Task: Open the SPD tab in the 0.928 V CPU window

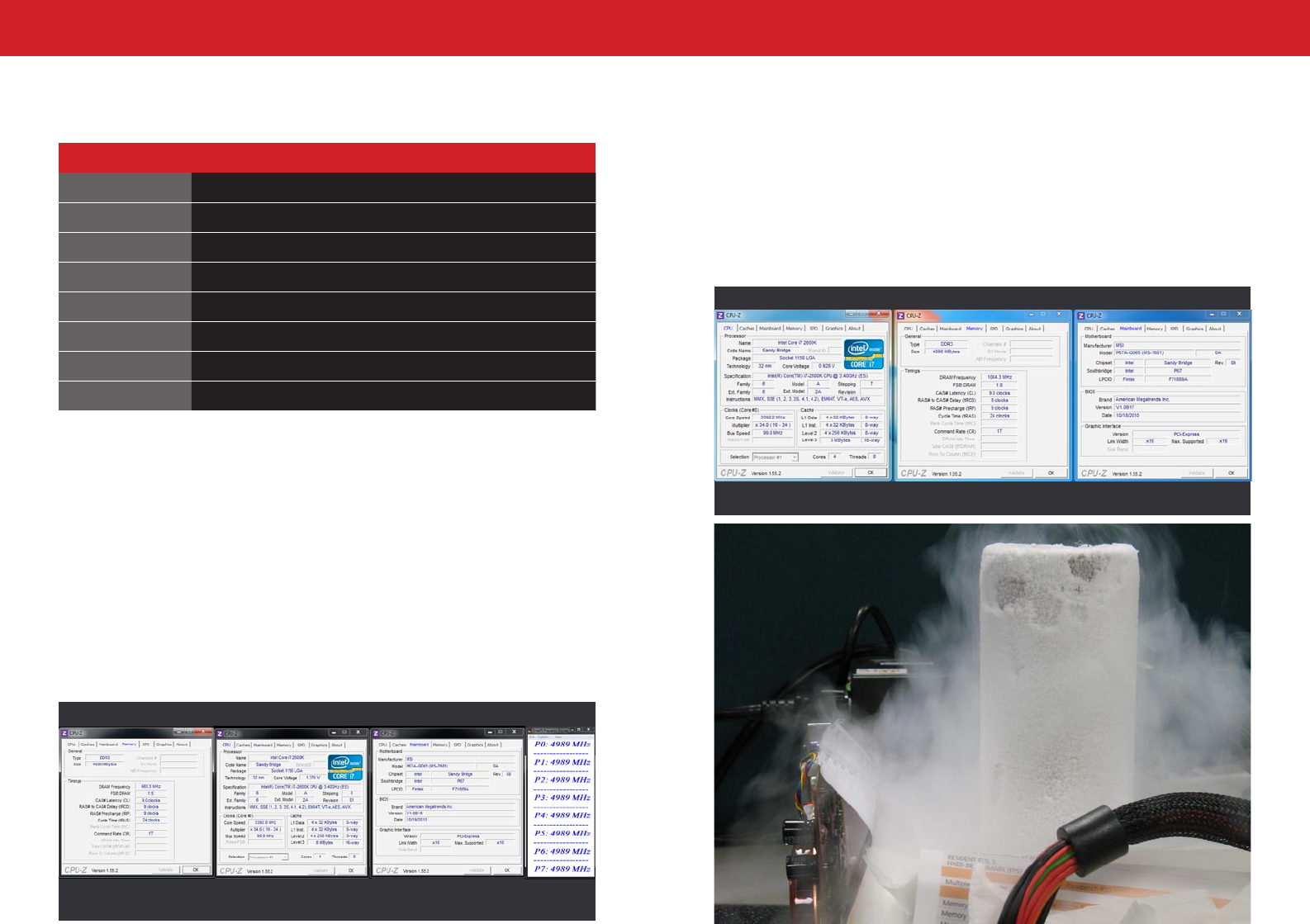Action: [814, 329]
